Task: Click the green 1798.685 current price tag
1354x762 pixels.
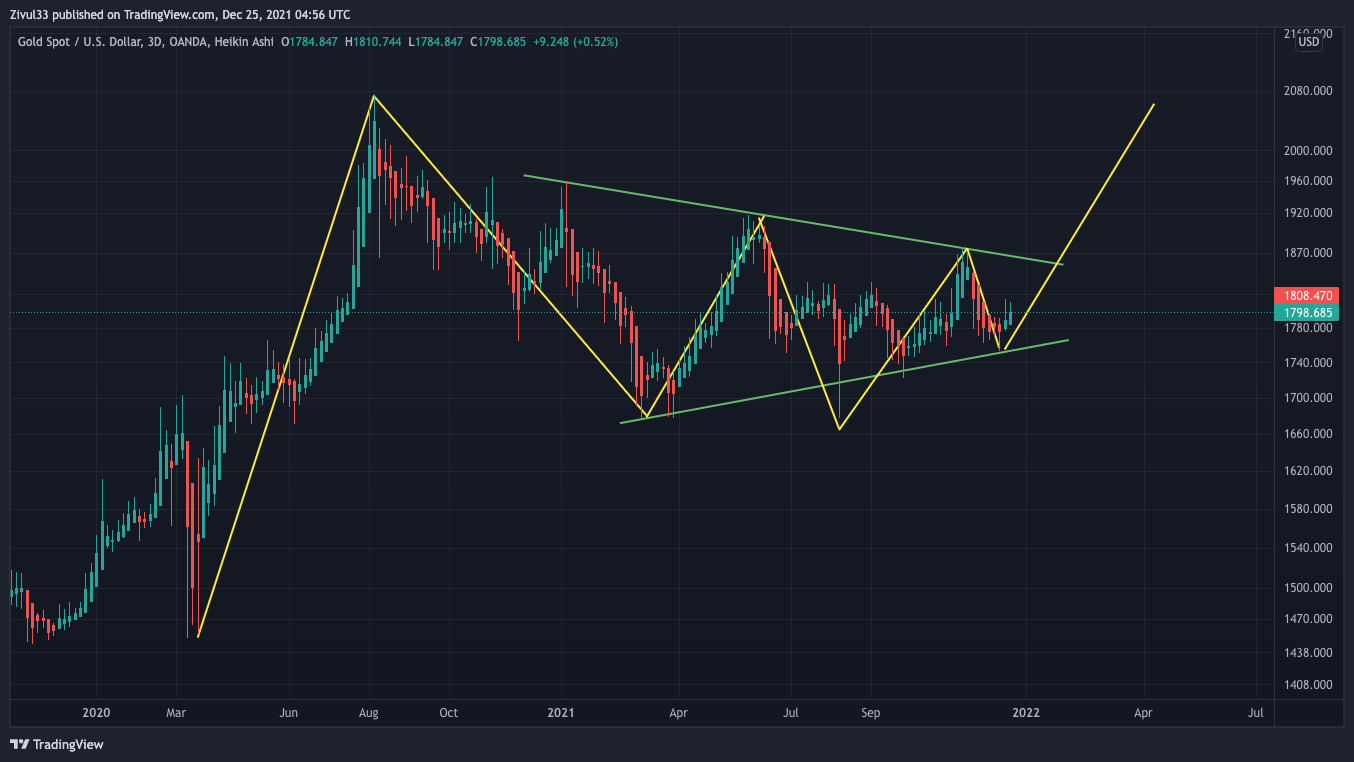Action: (x=1305, y=313)
